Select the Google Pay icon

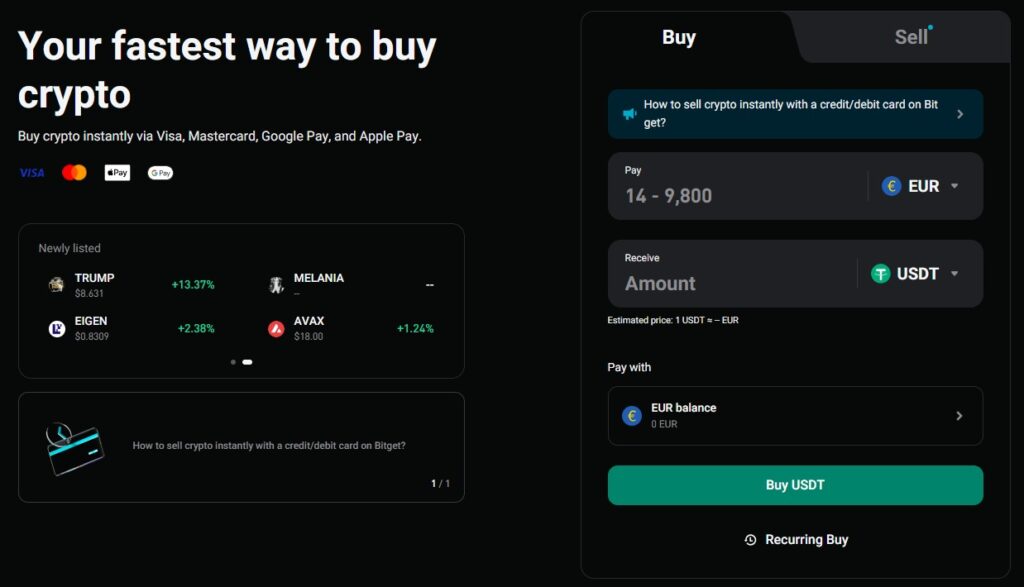(x=159, y=172)
